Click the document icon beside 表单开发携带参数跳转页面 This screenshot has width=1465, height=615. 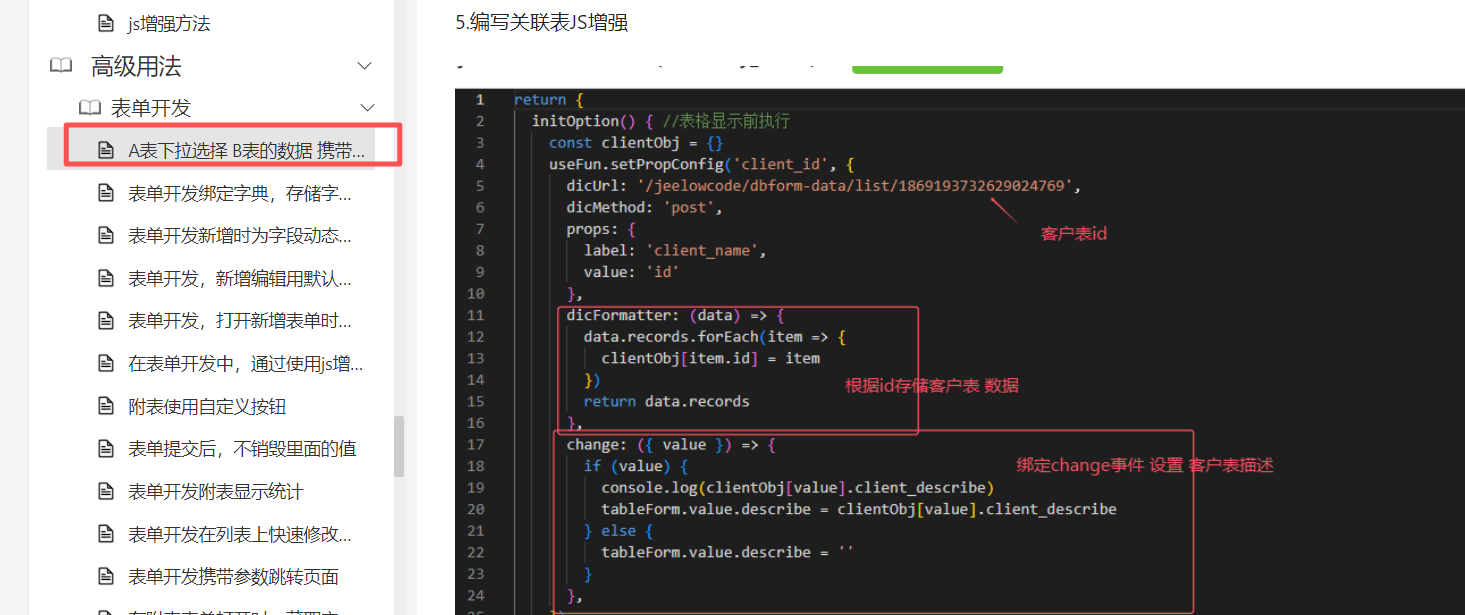pyautogui.click(x=105, y=577)
